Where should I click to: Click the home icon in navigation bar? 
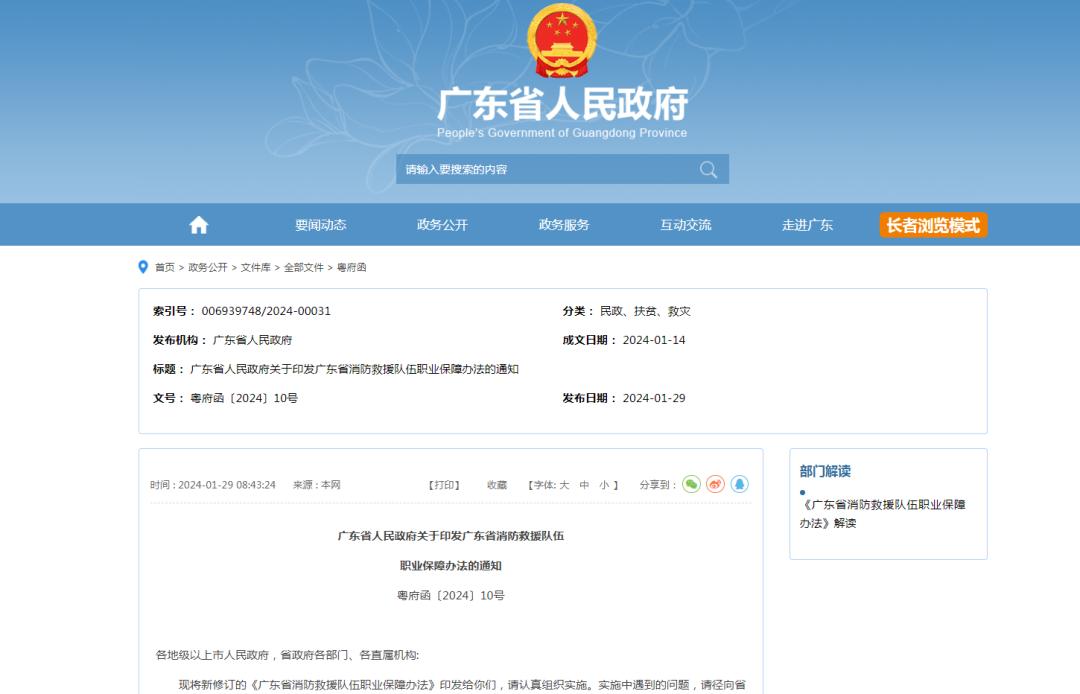click(x=199, y=225)
